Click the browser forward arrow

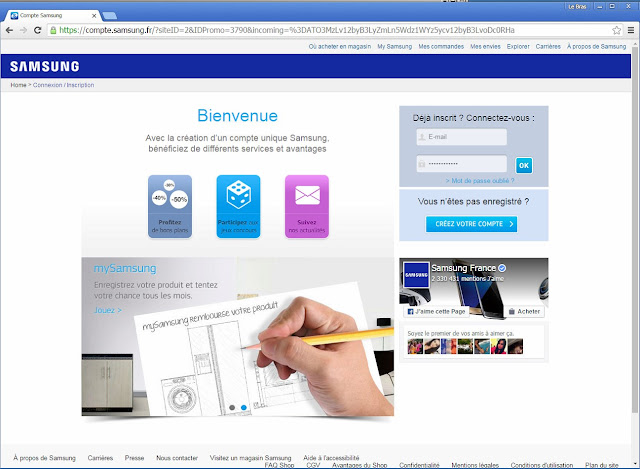coord(23,30)
